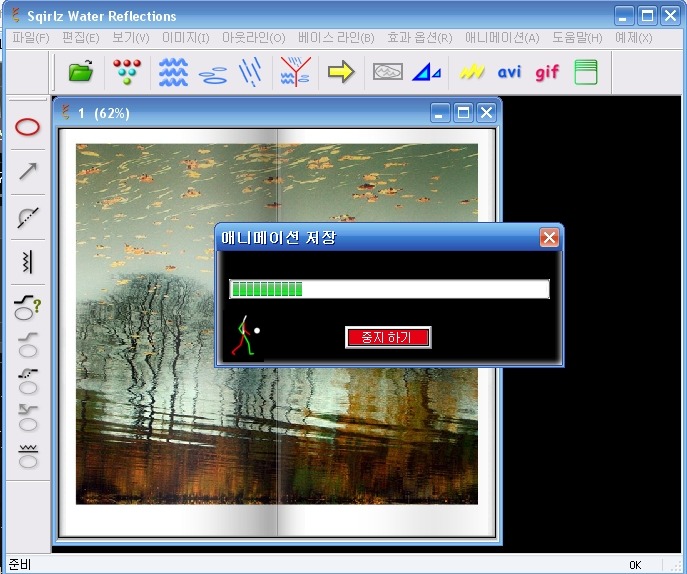Click the colored dots icon in toolbar
The image size is (687, 574).
127,72
